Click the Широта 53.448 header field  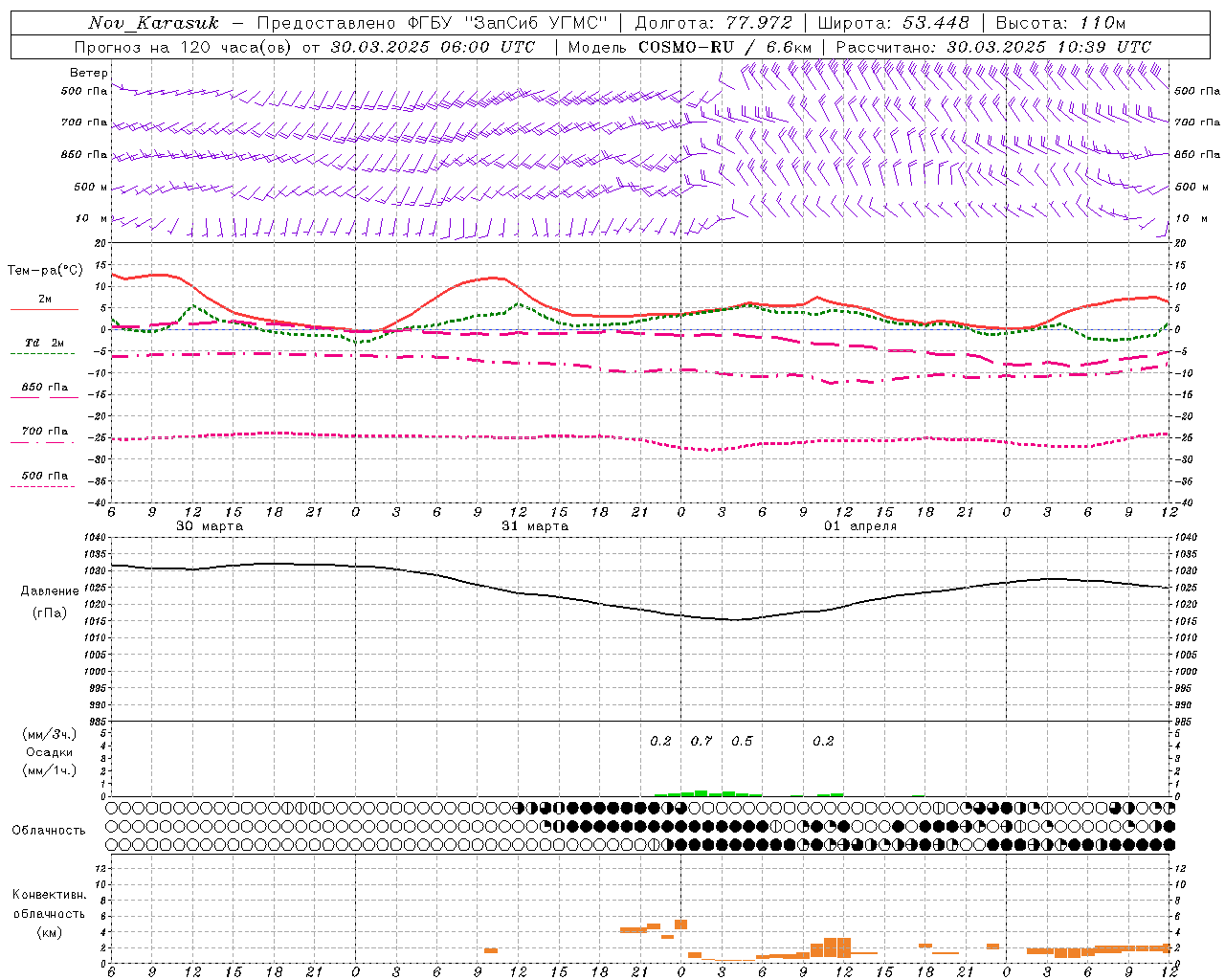(893, 23)
